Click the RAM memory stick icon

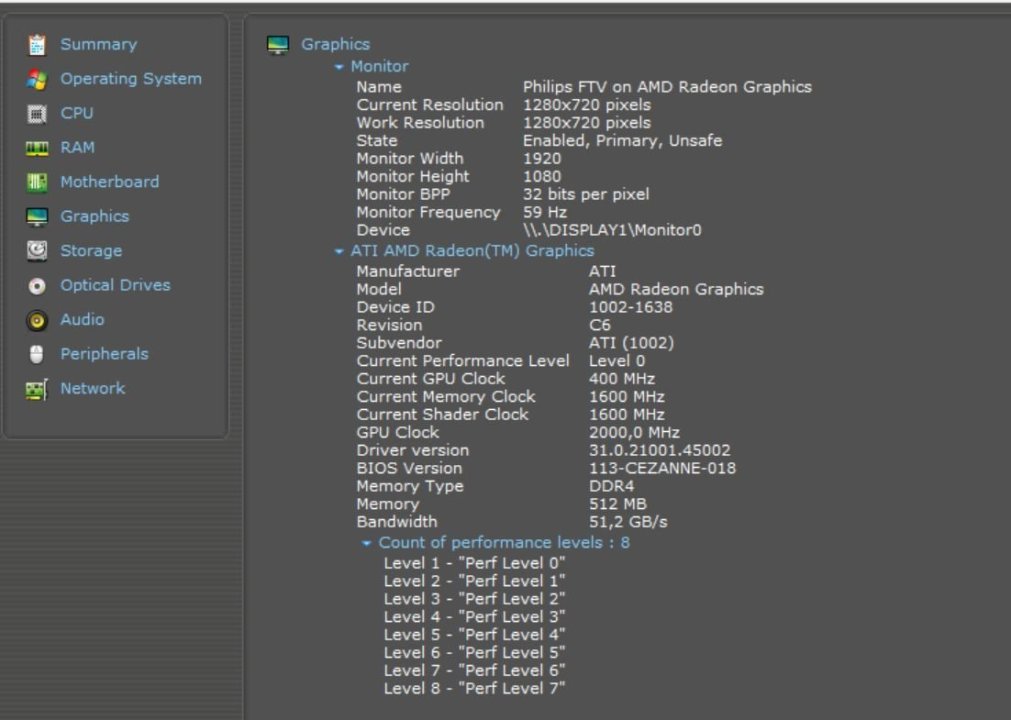pyautogui.click(x=37, y=148)
